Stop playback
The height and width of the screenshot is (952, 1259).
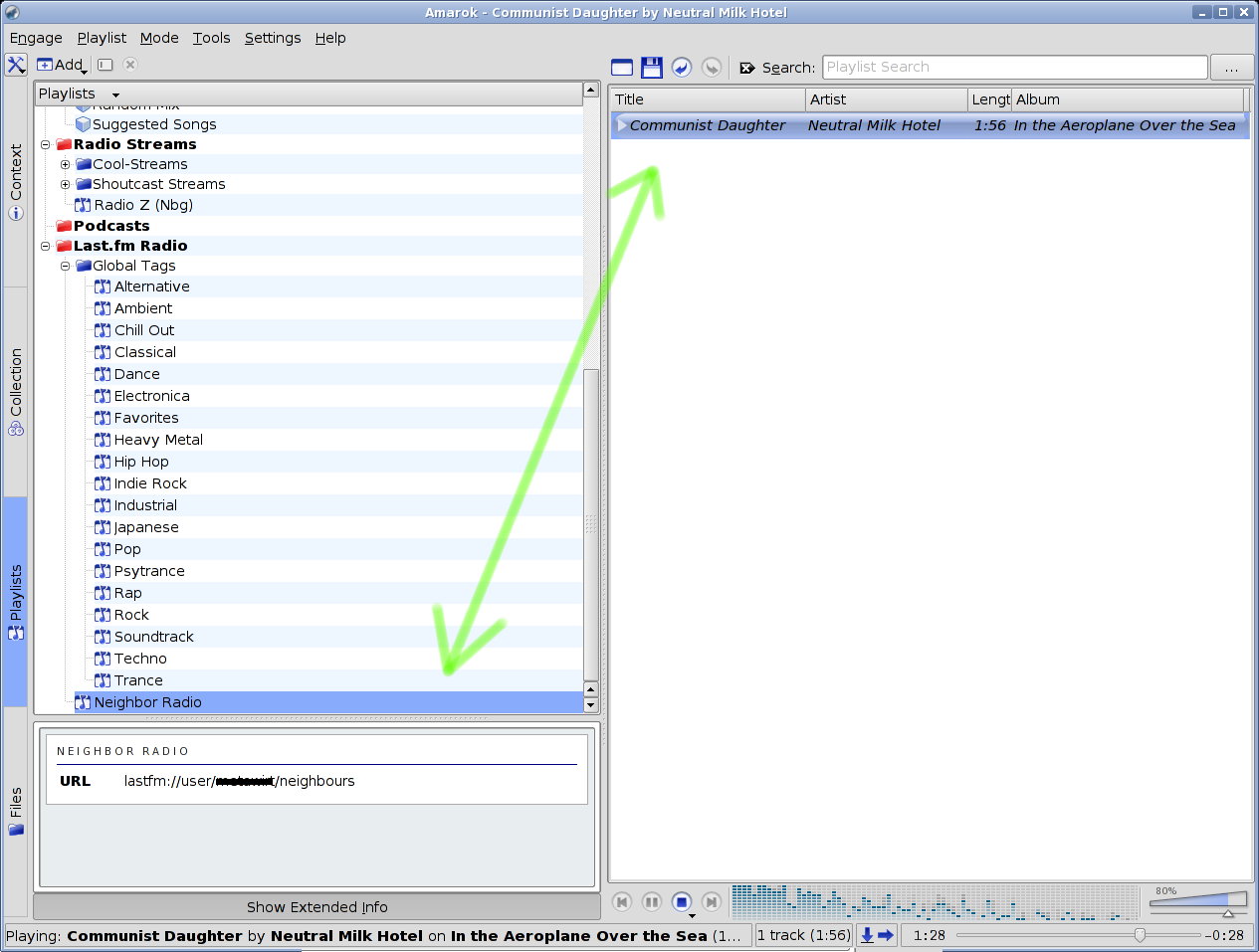tap(682, 902)
